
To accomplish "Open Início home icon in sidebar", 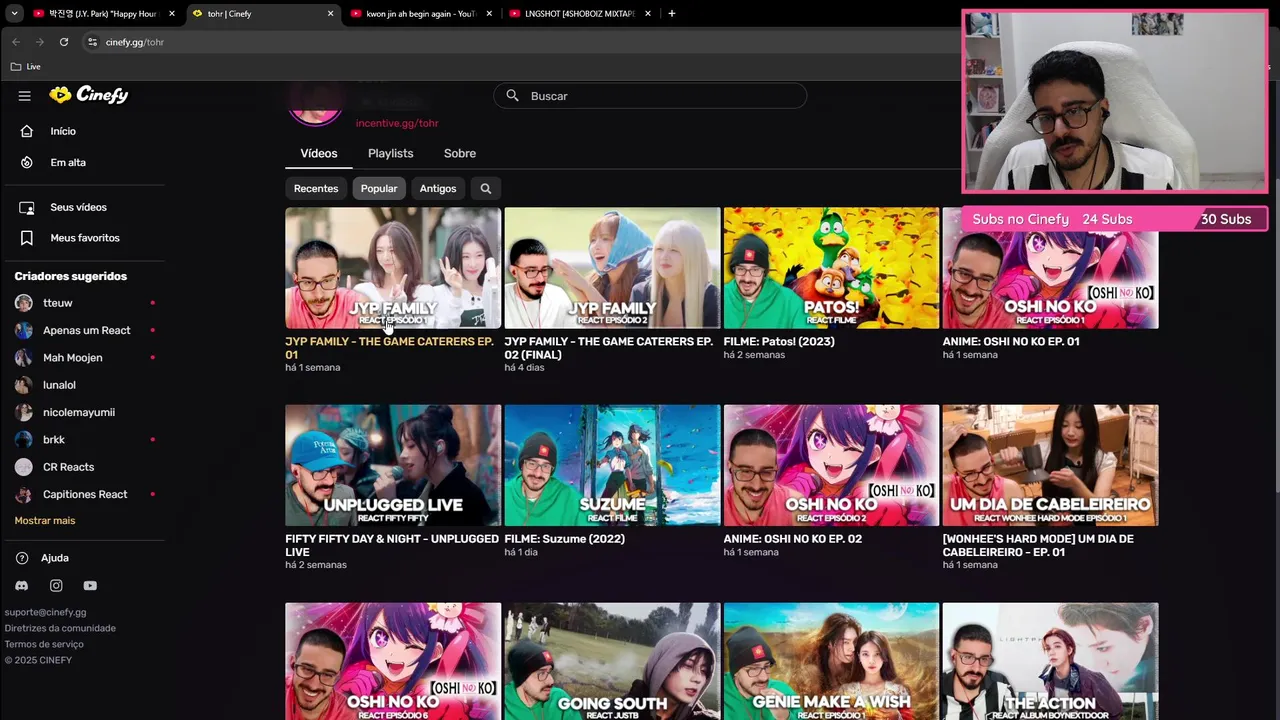I will coord(27,131).
